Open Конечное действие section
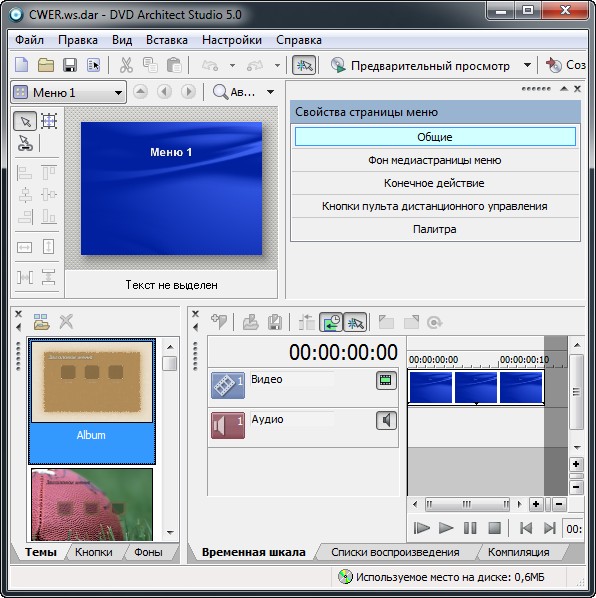Viewport: 596px width, 598px height. click(x=435, y=183)
